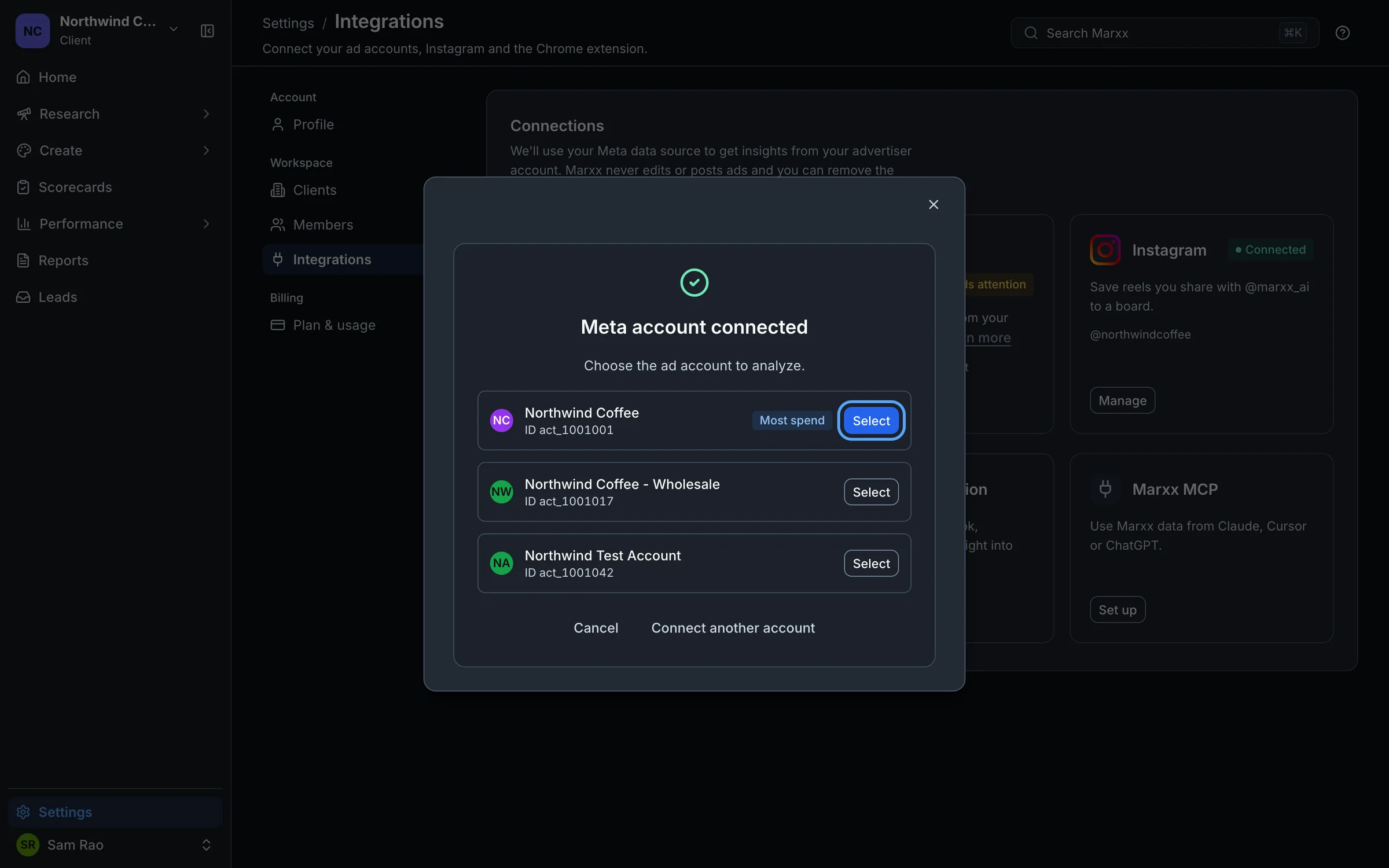Select the Northwind Coffee ad account
Viewport: 1389px width, 868px height.
click(871, 421)
